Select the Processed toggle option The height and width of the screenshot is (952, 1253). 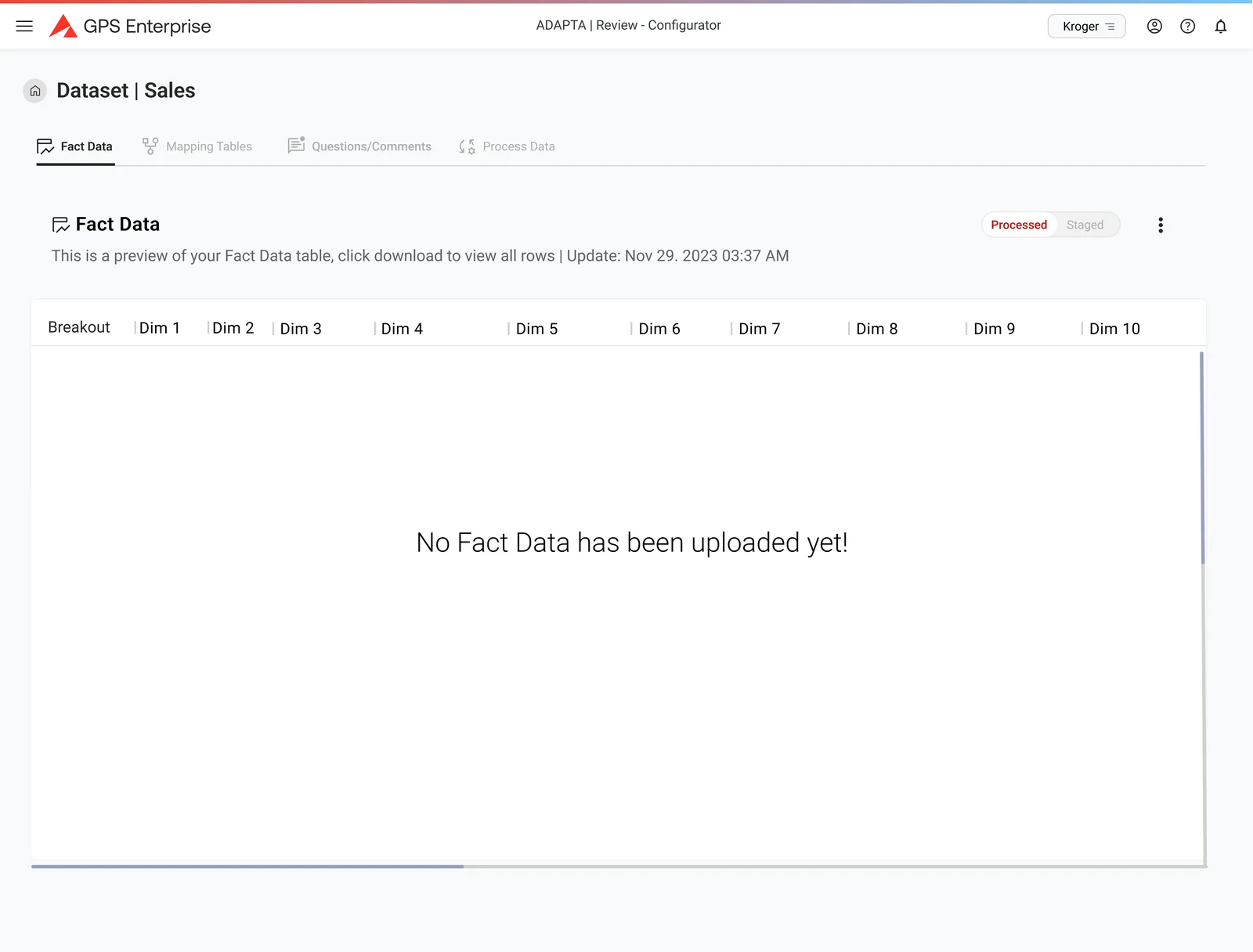coord(1019,225)
